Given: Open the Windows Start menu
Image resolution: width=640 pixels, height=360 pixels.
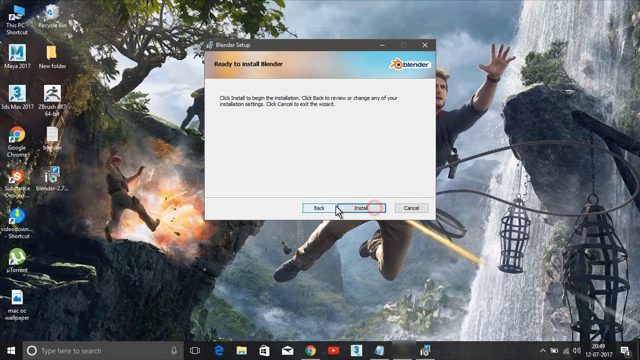Looking at the screenshot, I should tap(11, 351).
